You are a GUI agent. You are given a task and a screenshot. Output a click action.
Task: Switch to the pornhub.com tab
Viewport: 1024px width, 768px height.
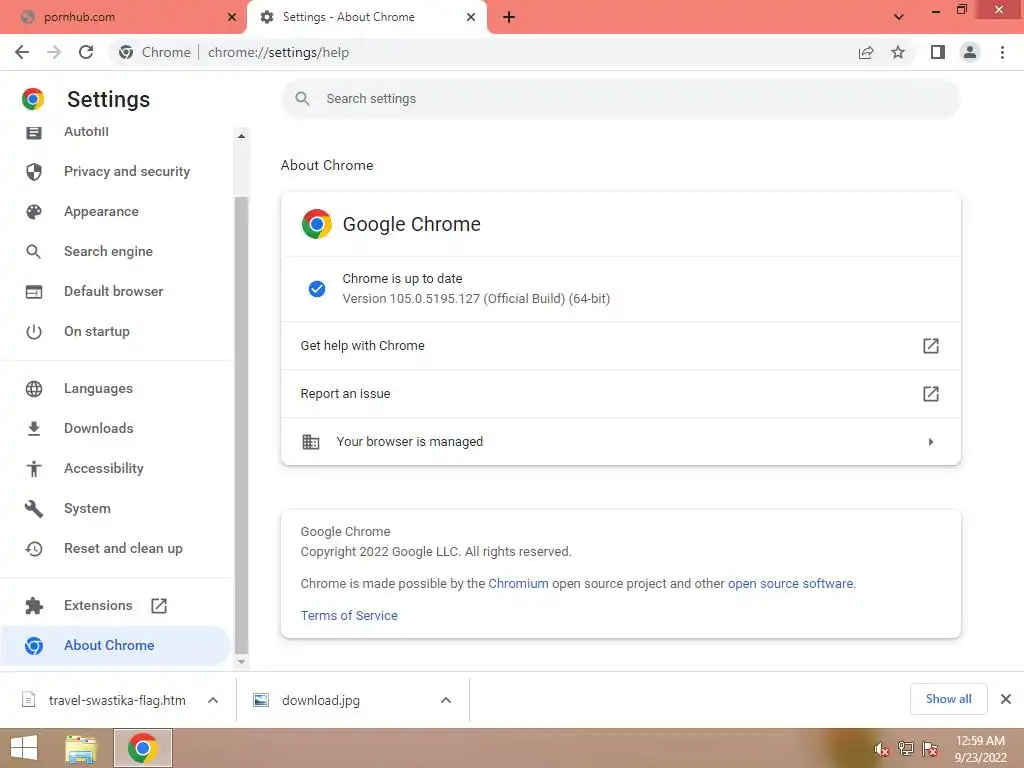point(124,18)
